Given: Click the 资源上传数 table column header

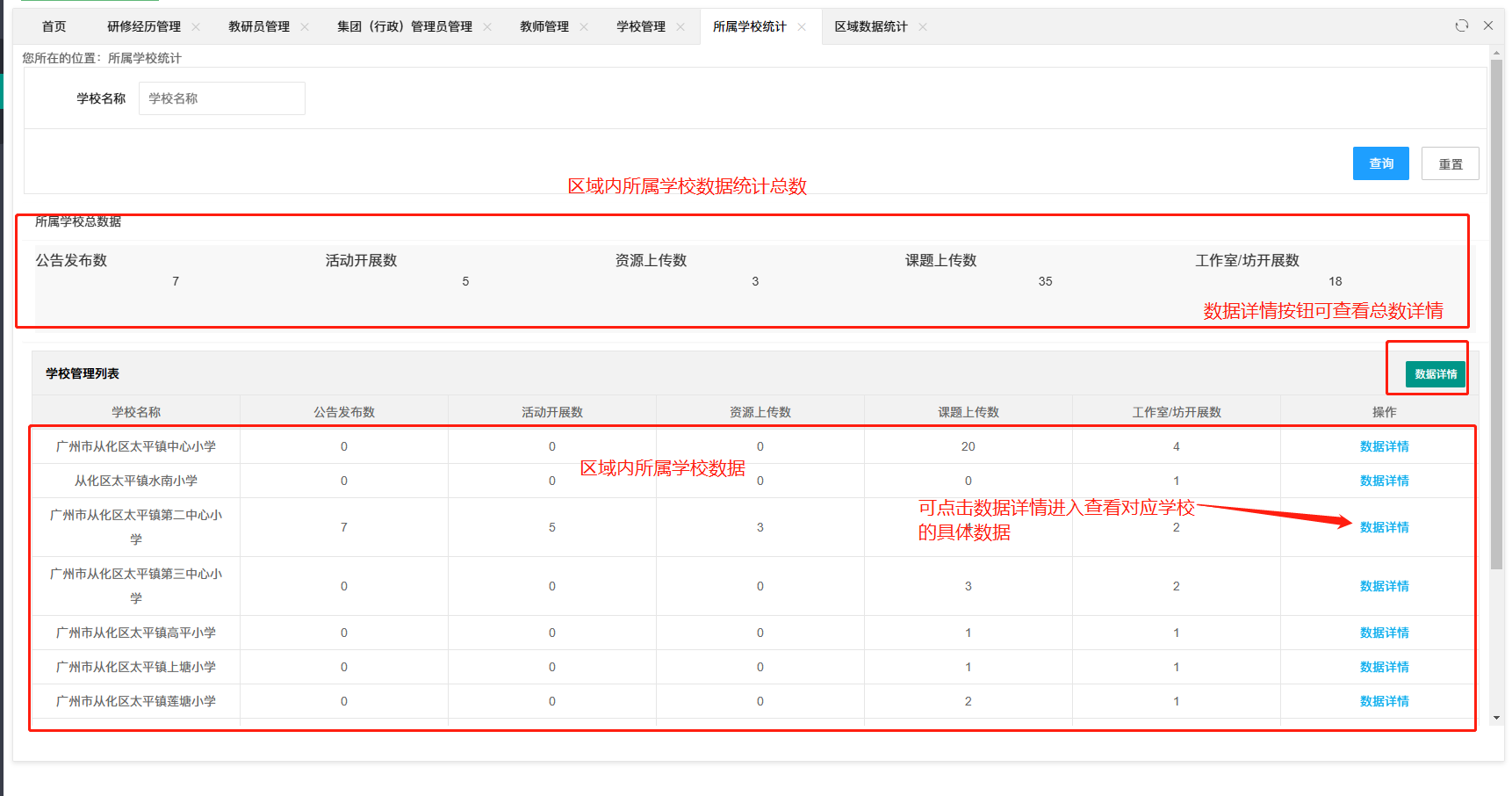Looking at the screenshot, I should click(760, 412).
